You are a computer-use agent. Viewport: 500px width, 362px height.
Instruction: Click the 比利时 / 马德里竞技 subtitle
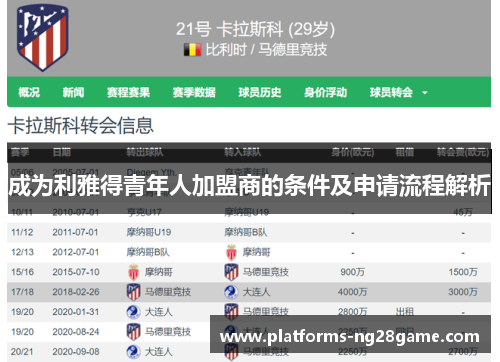point(266,50)
